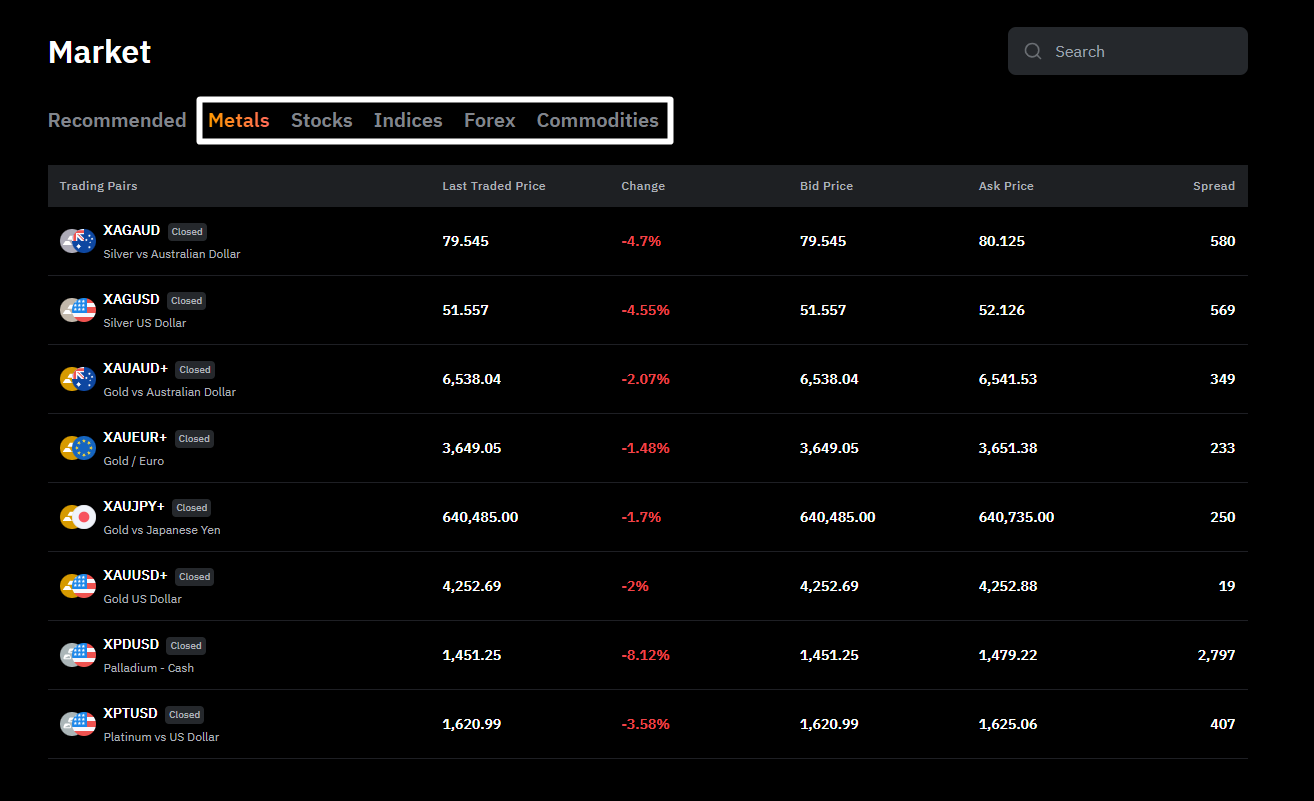Viewport: 1314px width, 801px height.
Task: Click the XAUUSD+ pair flag icon
Action: click(77, 586)
